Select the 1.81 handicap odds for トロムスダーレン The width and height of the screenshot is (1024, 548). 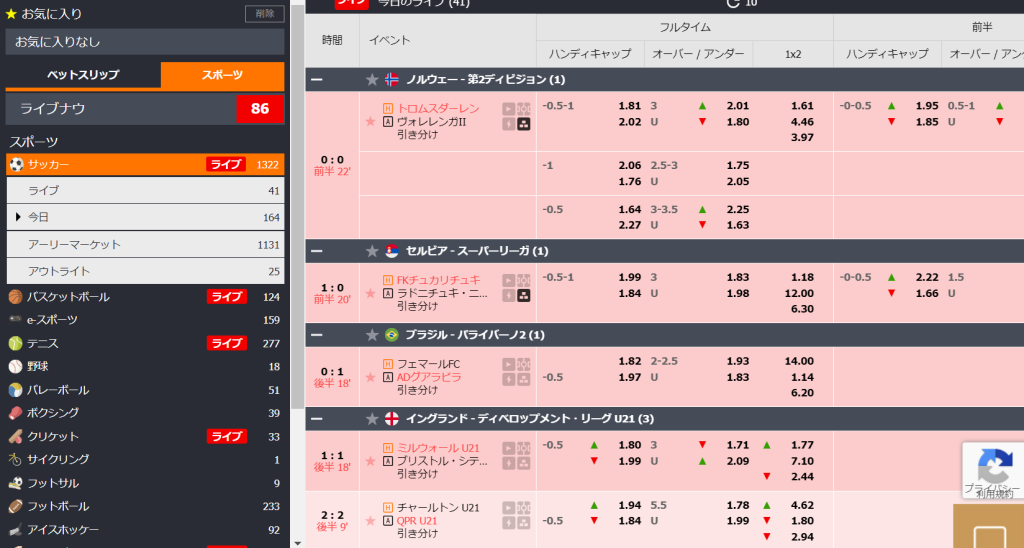coord(629,105)
